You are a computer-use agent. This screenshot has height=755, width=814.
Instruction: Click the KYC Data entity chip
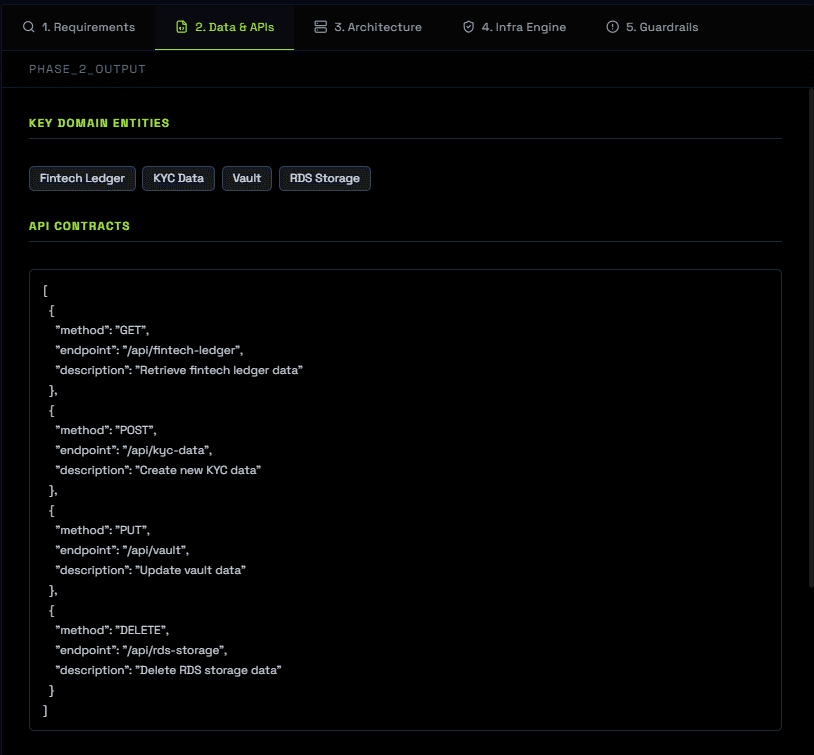(x=178, y=178)
